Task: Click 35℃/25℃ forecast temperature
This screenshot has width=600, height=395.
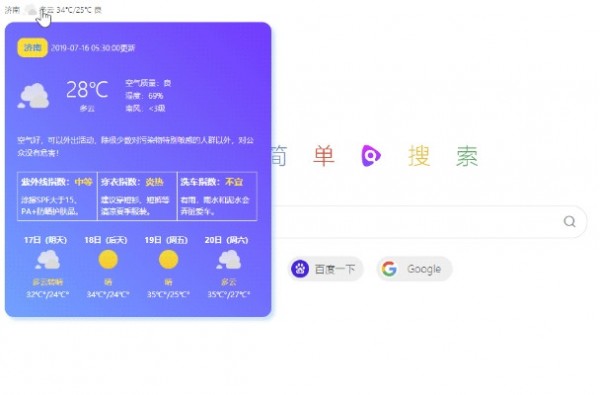Action: point(168,294)
